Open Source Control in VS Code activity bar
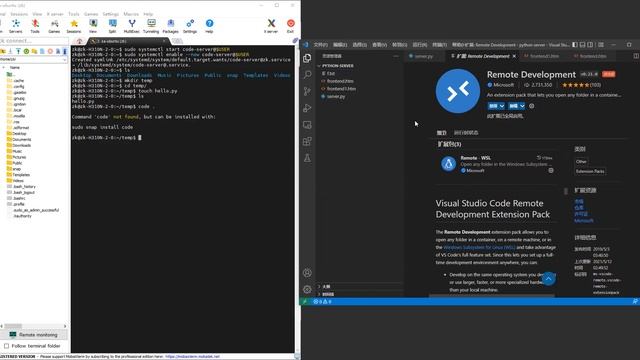Image resolution: width=640 pixels, height=360 pixels. 307,91
